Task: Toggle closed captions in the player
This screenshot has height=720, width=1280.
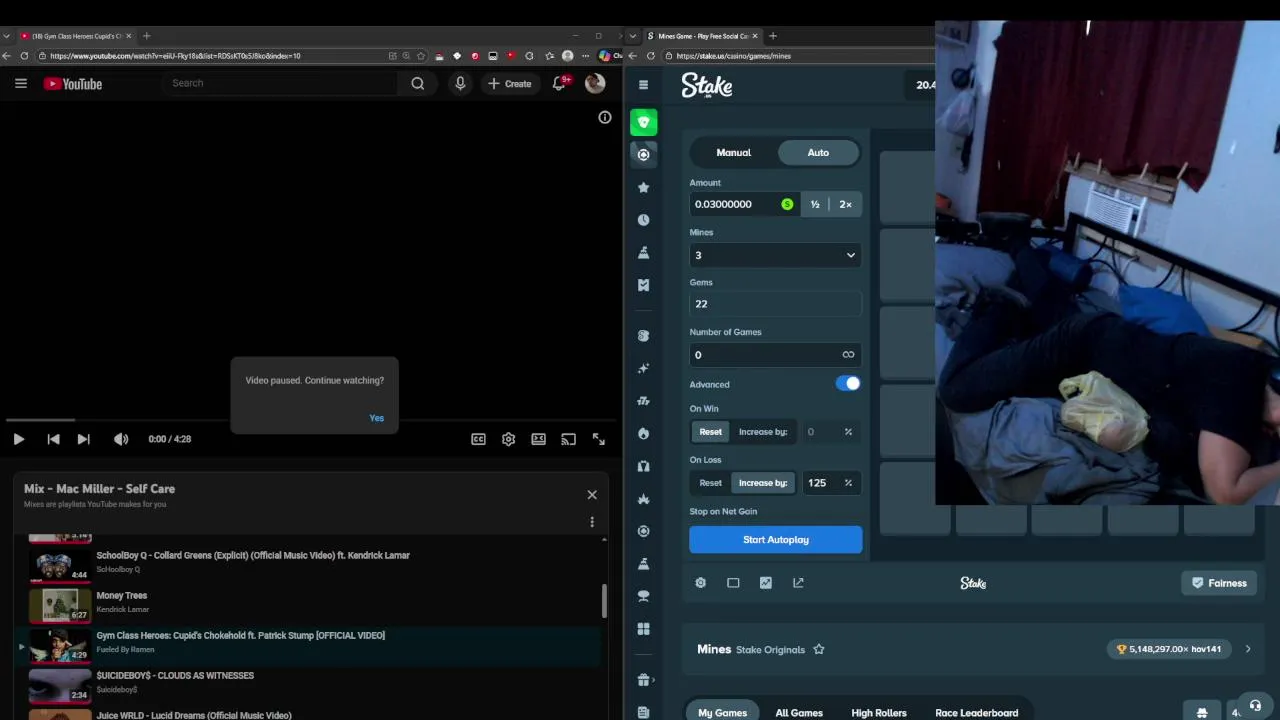Action: click(x=478, y=439)
